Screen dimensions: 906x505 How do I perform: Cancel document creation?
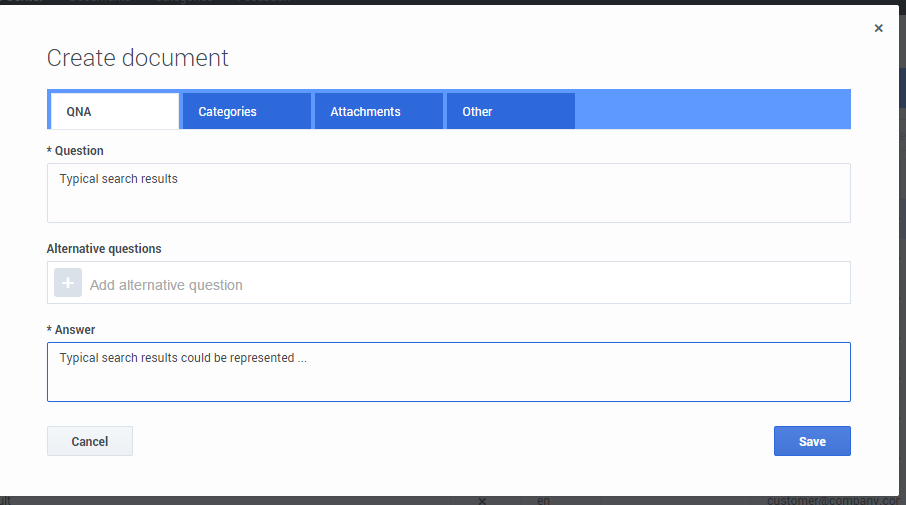89,441
